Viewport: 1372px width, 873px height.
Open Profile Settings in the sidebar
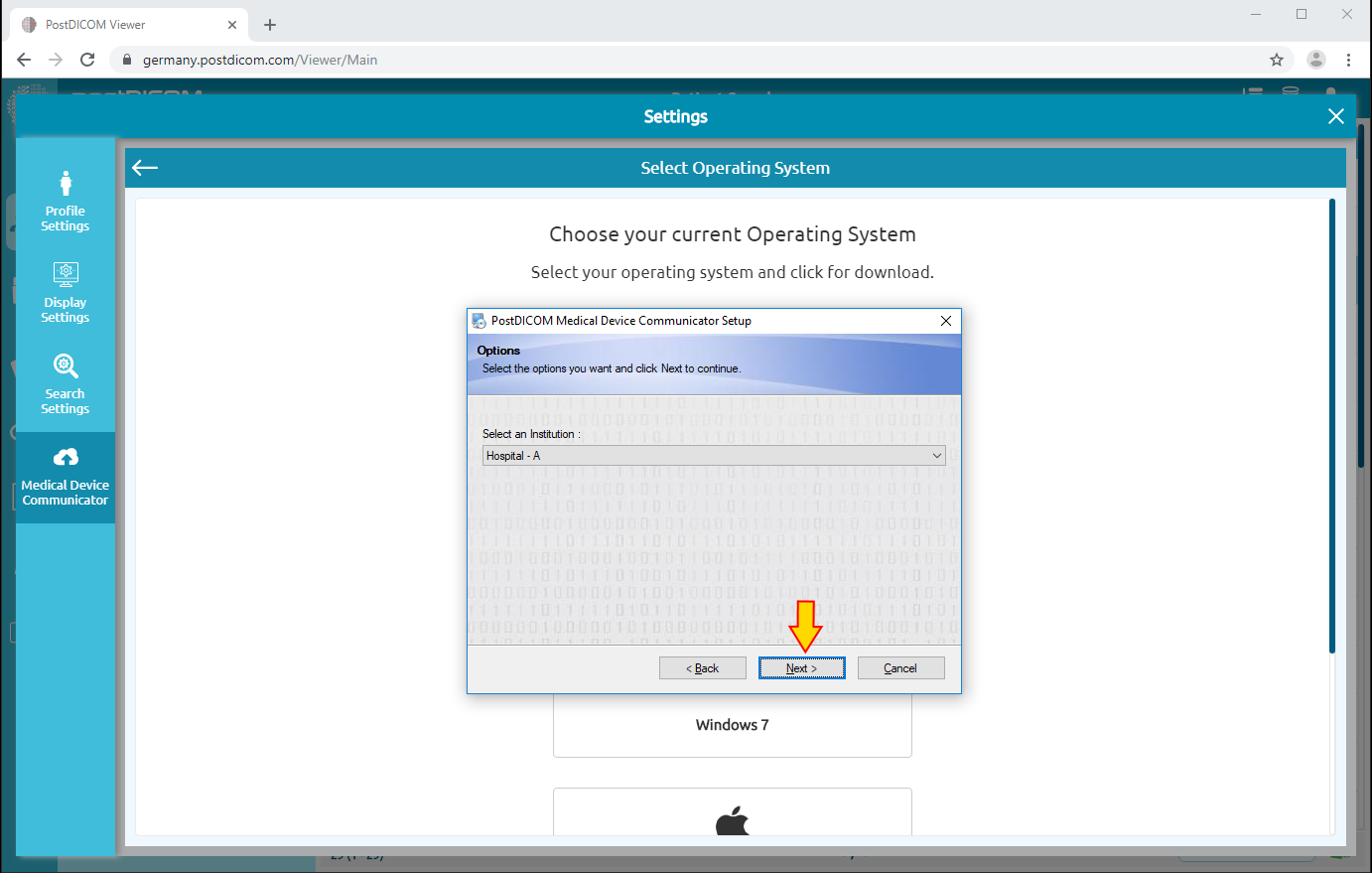pos(66,202)
